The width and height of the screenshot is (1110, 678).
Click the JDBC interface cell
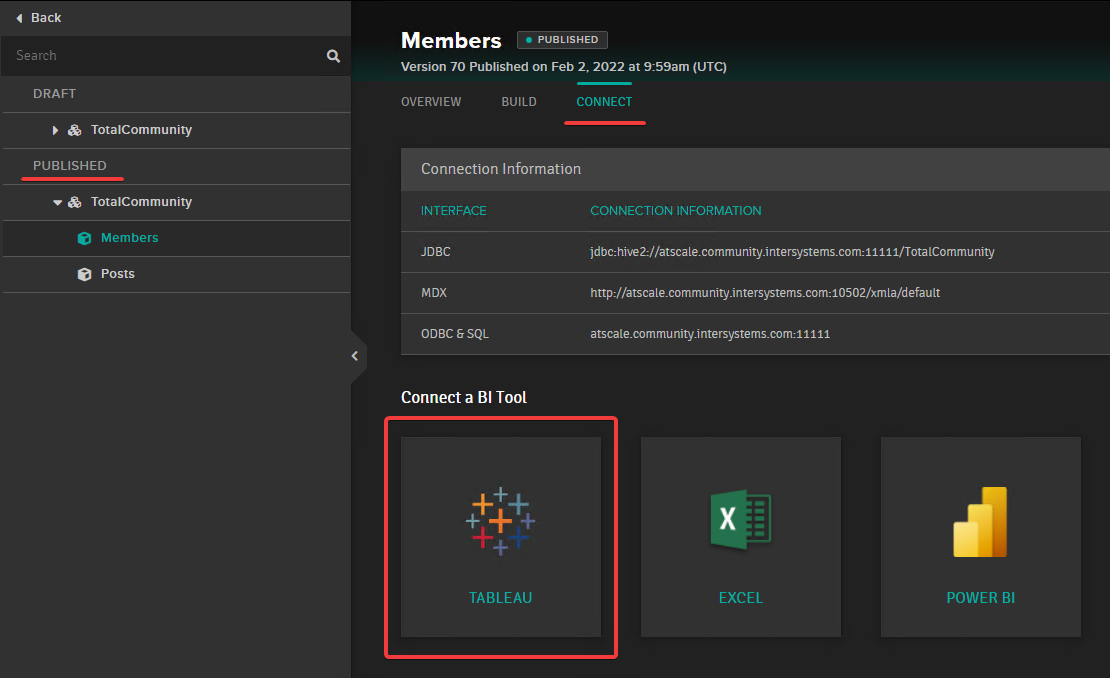(435, 252)
